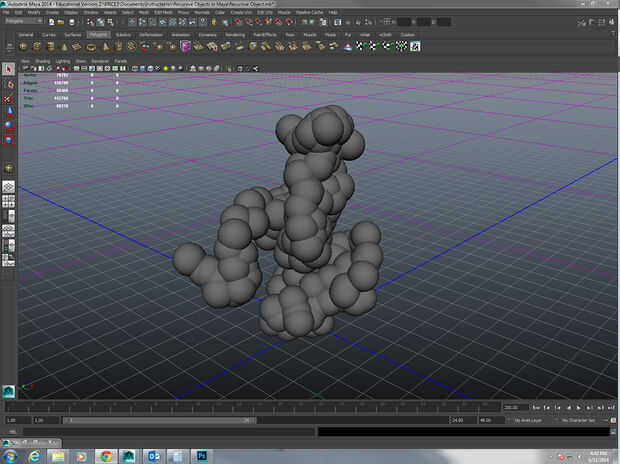Screen dimensions: 620x464
Task: Select the arrow Select tool in toolbox
Action: click(9, 69)
